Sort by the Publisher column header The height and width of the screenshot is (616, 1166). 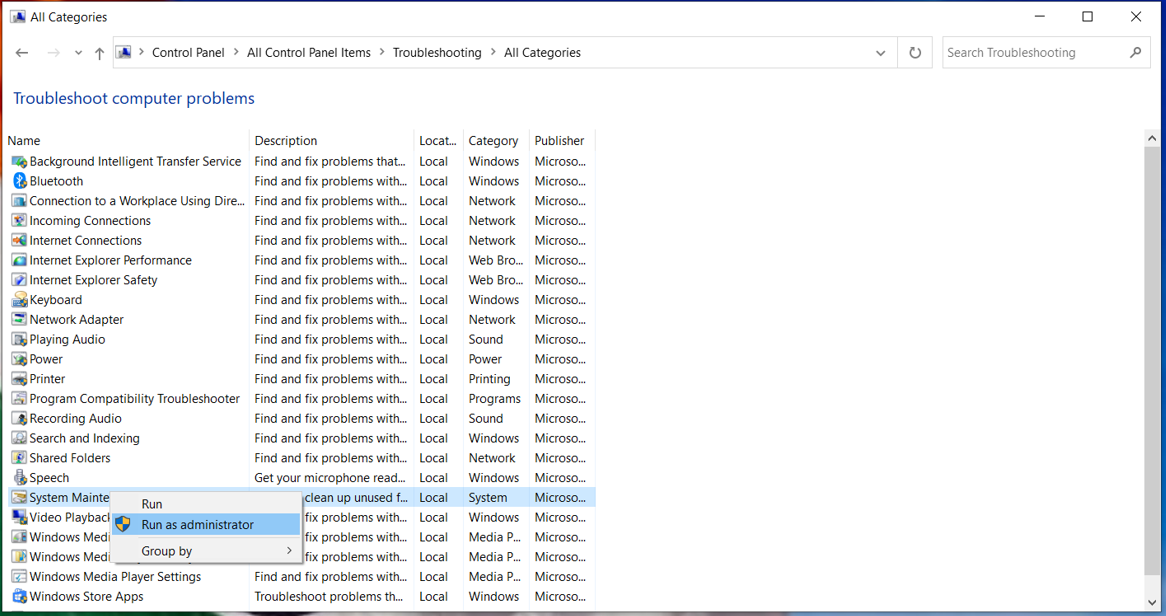click(559, 141)
